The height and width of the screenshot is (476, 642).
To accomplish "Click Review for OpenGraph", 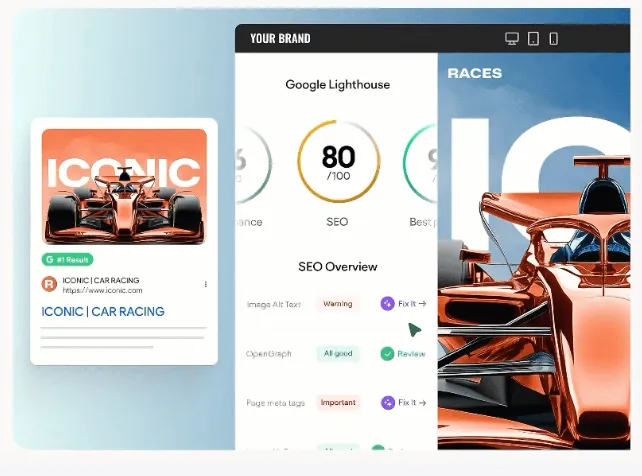I will pyautogui.click(x=411, y=354).
